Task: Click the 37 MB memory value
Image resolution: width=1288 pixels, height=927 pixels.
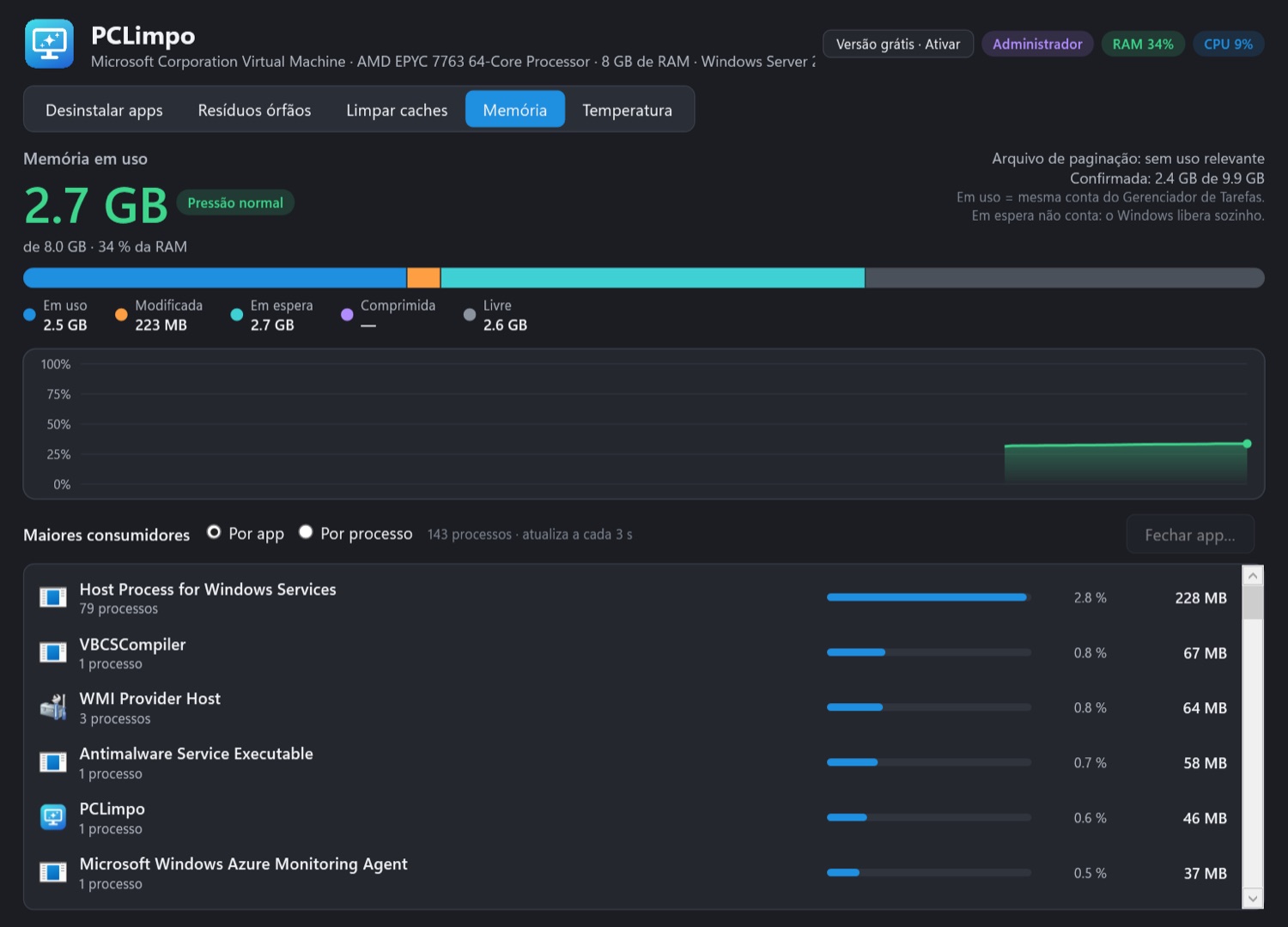Action: click(1205, 873)
